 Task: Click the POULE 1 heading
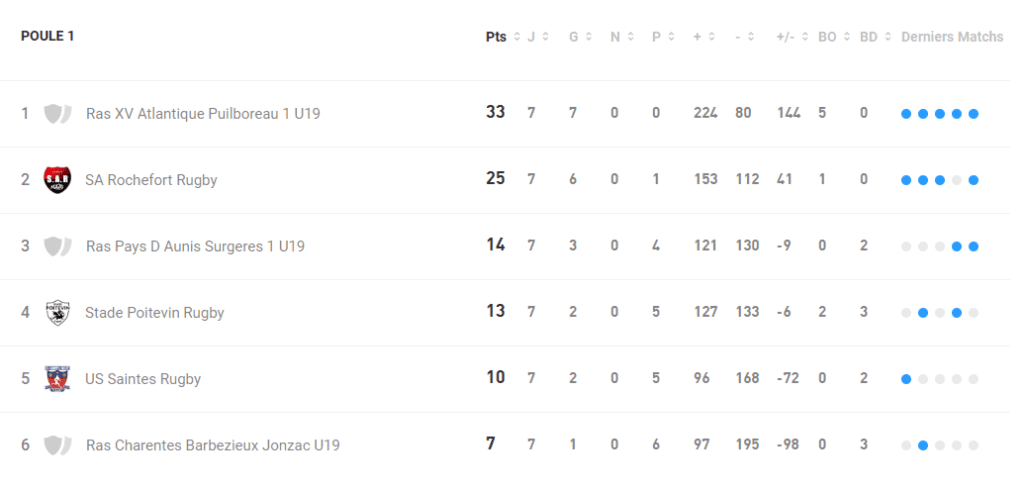click(48, 36)
